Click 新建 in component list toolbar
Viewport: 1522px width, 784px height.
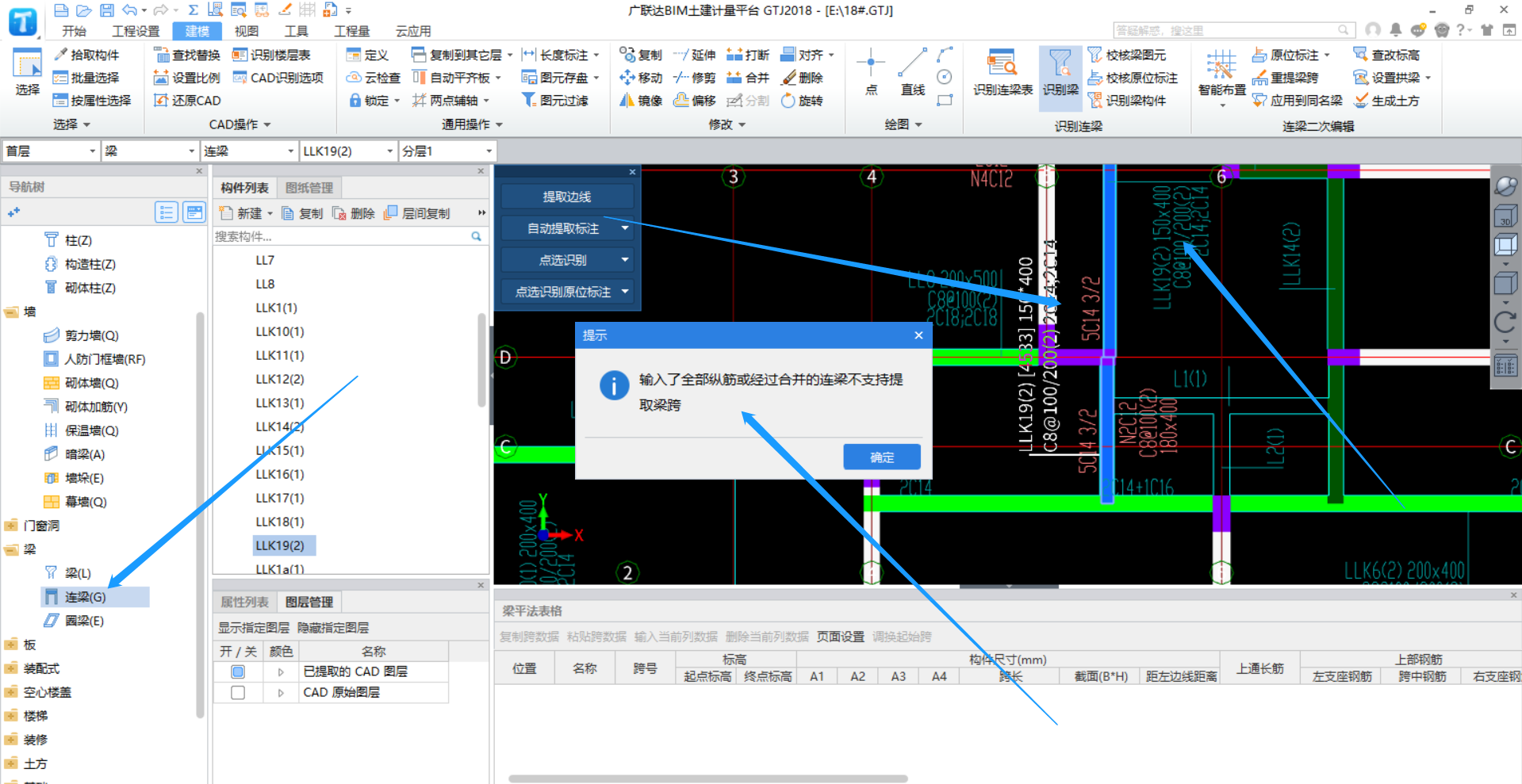tap(245, 213)
